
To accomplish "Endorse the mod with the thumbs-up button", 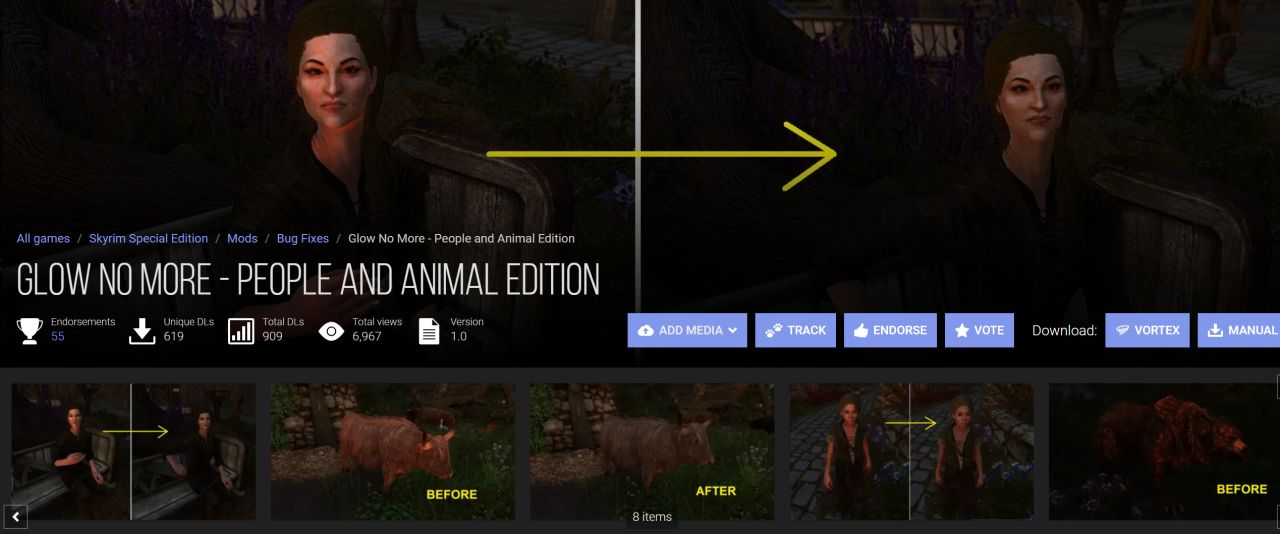I will click(890, 330).
